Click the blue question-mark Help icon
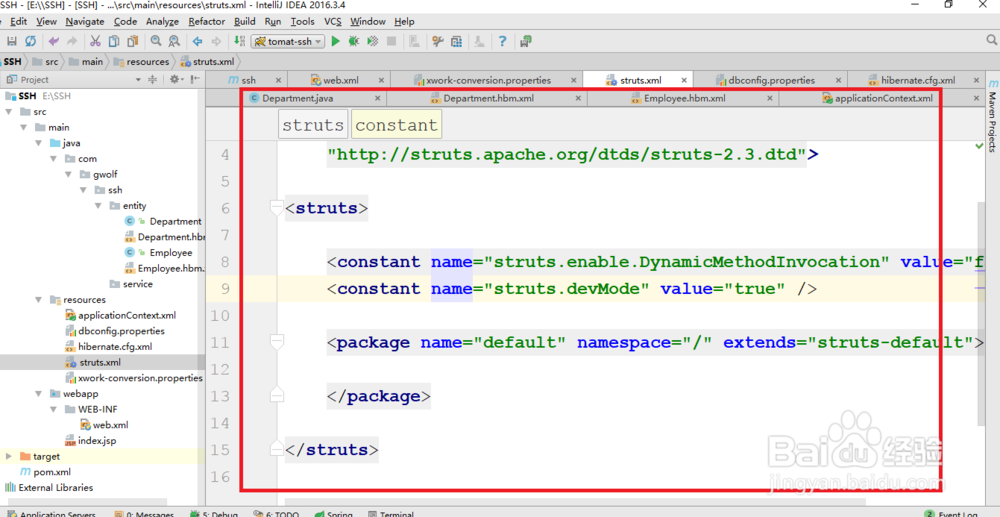This screenshot has width=1000, height=517. pyautogui.click(x=503, y=41)
